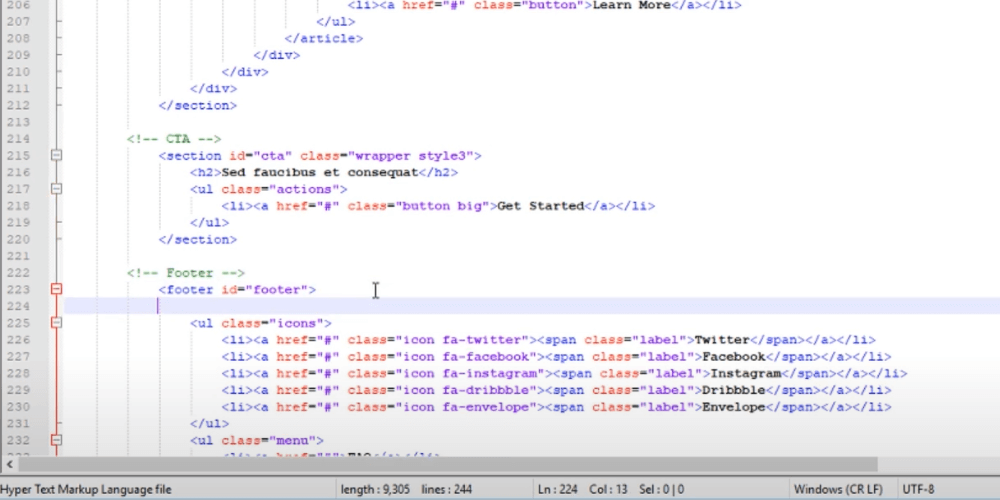Click the 'wrapper style3' class value
Viewport: 1000px width, 500px height.
click(x=411, y=156)
